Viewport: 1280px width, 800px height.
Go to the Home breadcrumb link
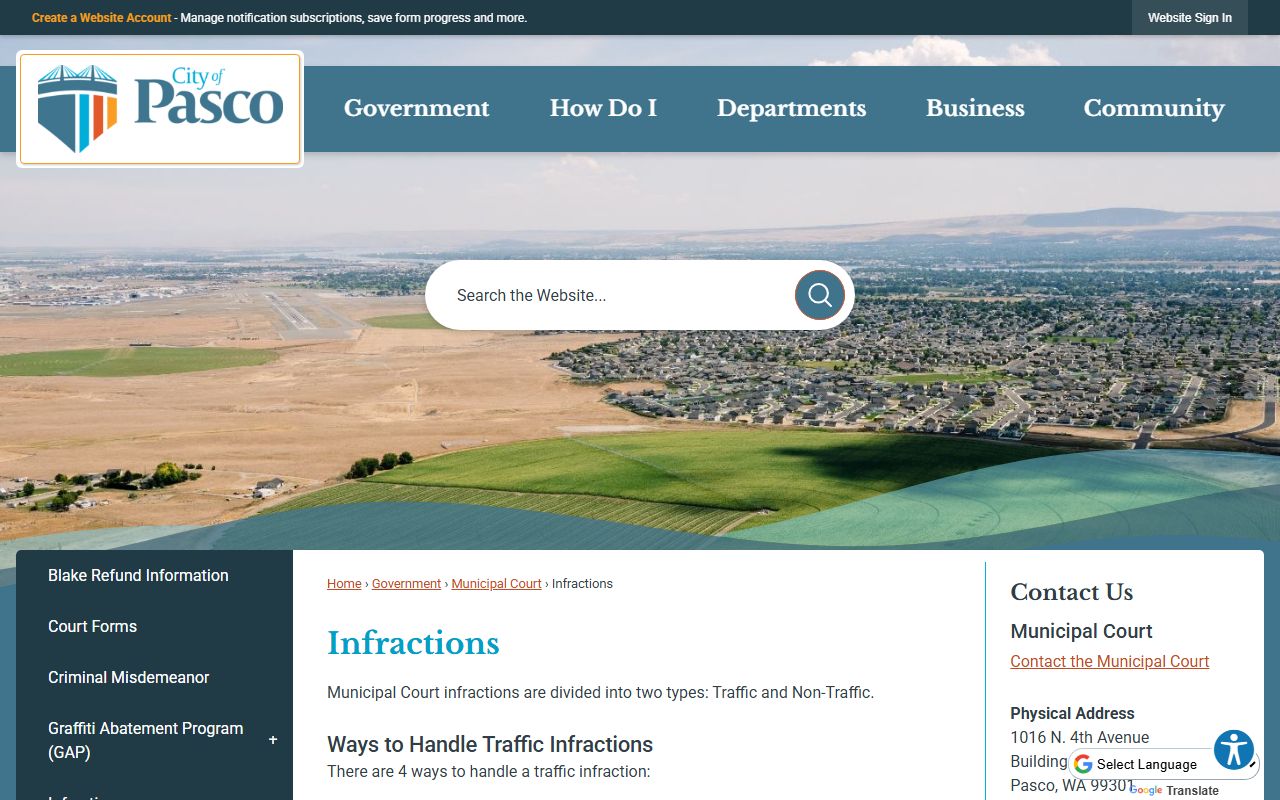point(344,584)
